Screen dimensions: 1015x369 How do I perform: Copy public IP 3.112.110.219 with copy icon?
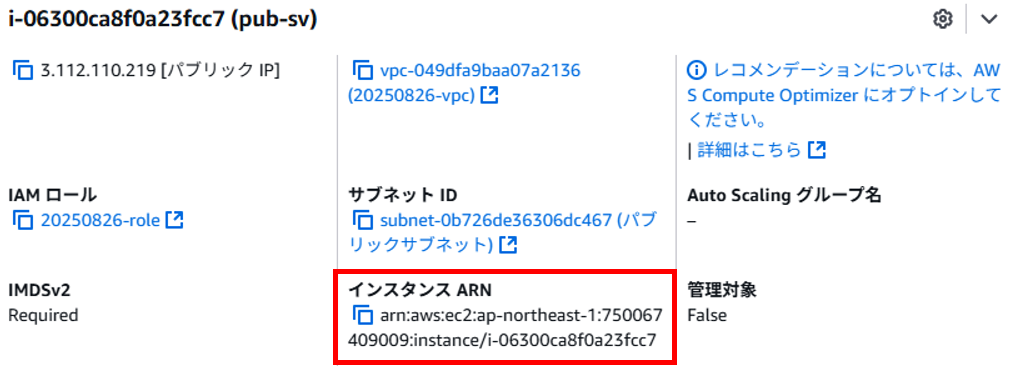(x=23, y=69)
